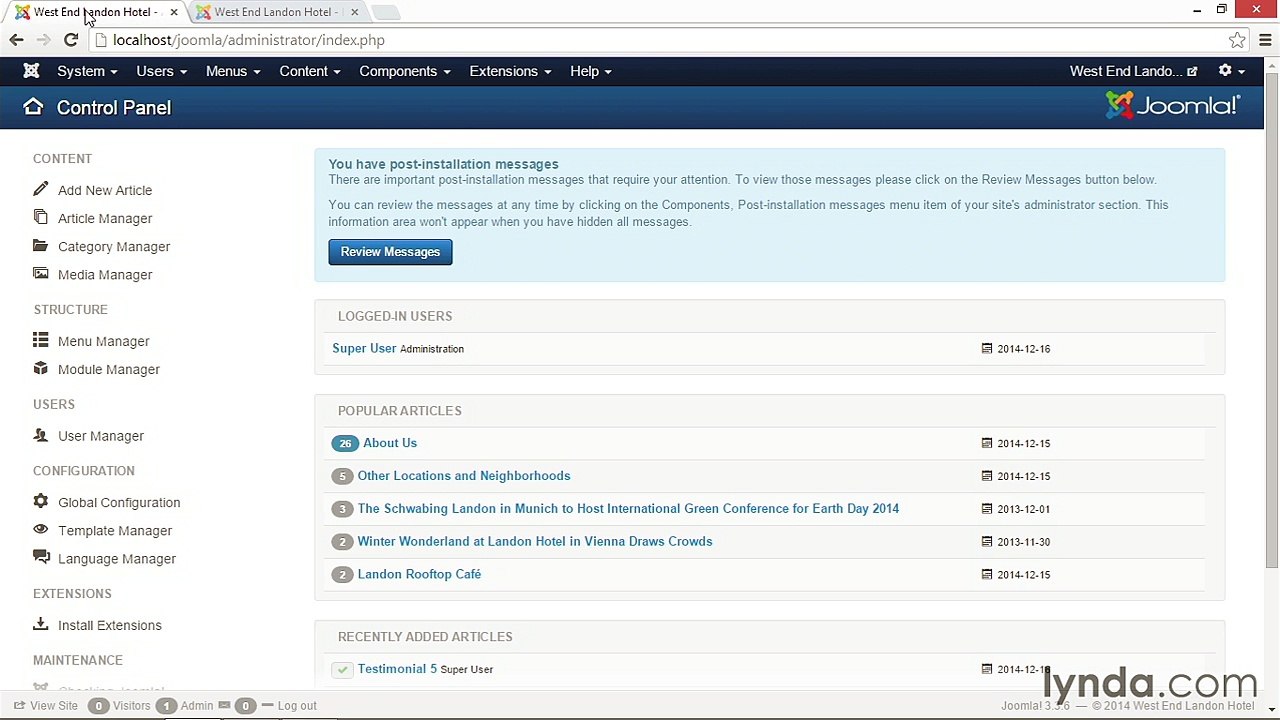Click the Control Panel home icon

[33, 107]
